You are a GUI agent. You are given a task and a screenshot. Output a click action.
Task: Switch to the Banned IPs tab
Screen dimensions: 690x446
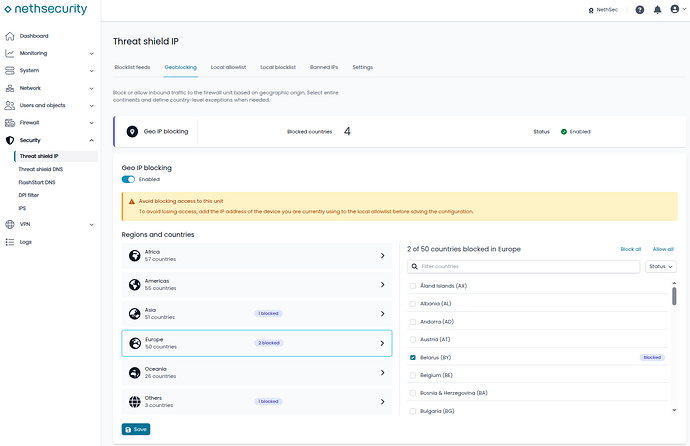point(324,67)
